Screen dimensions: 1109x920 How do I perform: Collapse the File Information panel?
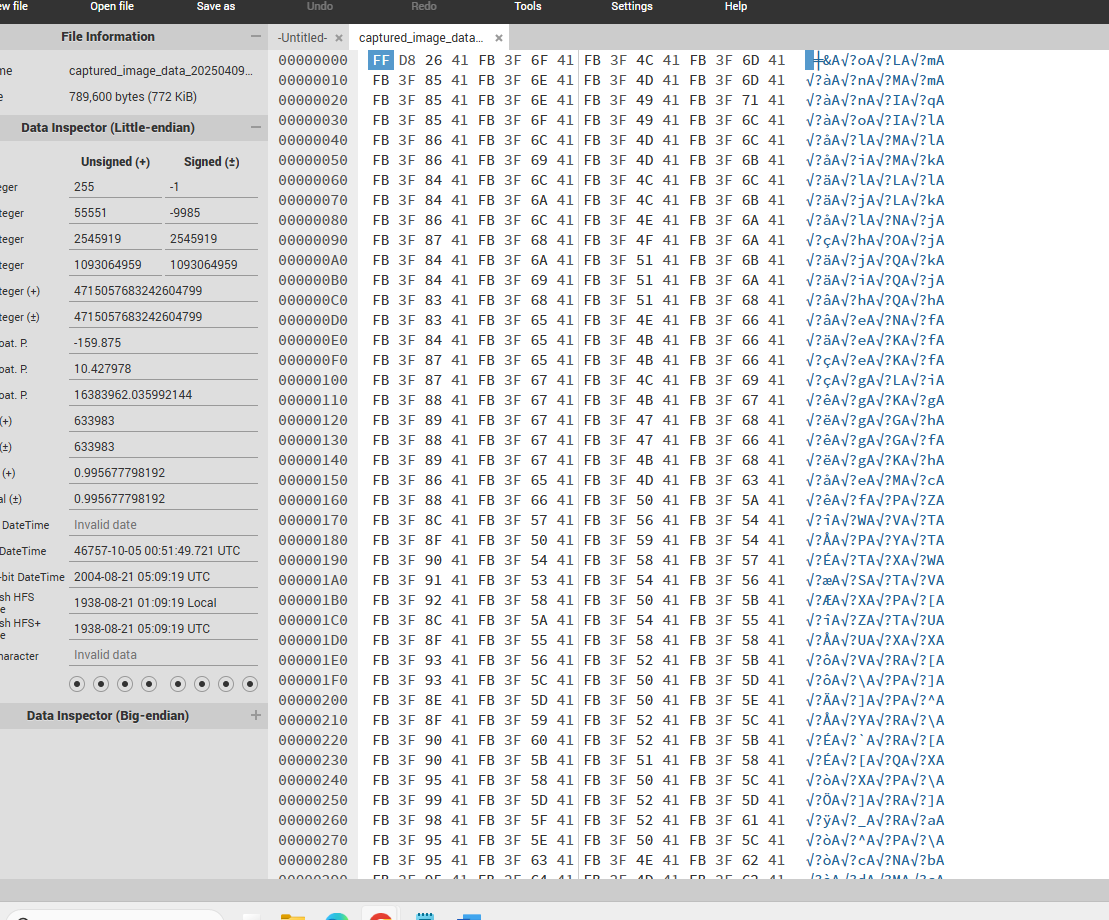click(256, 37)
